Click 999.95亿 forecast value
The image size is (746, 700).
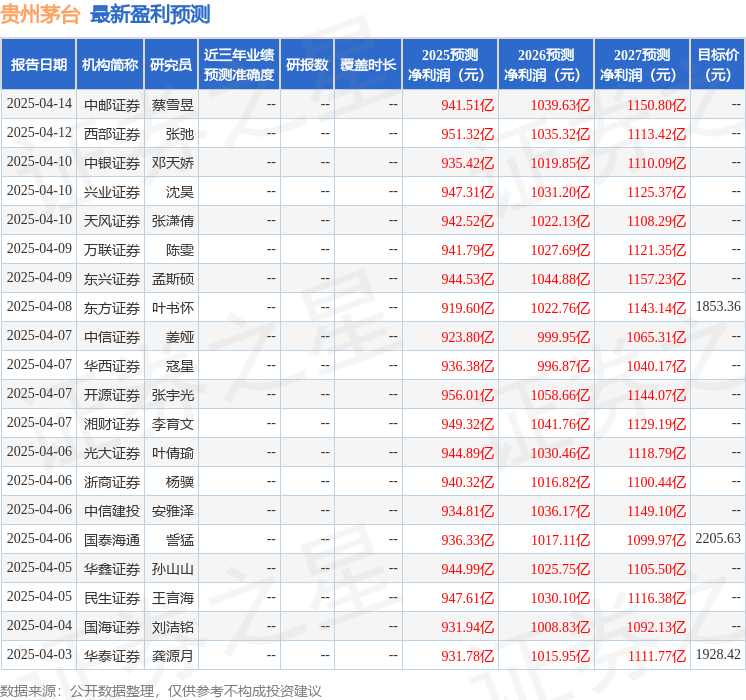(564, 337)
